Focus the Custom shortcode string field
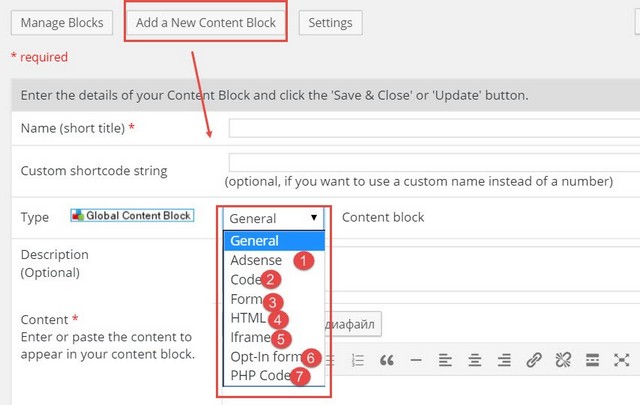The height and width of the screenshot is (405, 640). (x=434, y=162)
